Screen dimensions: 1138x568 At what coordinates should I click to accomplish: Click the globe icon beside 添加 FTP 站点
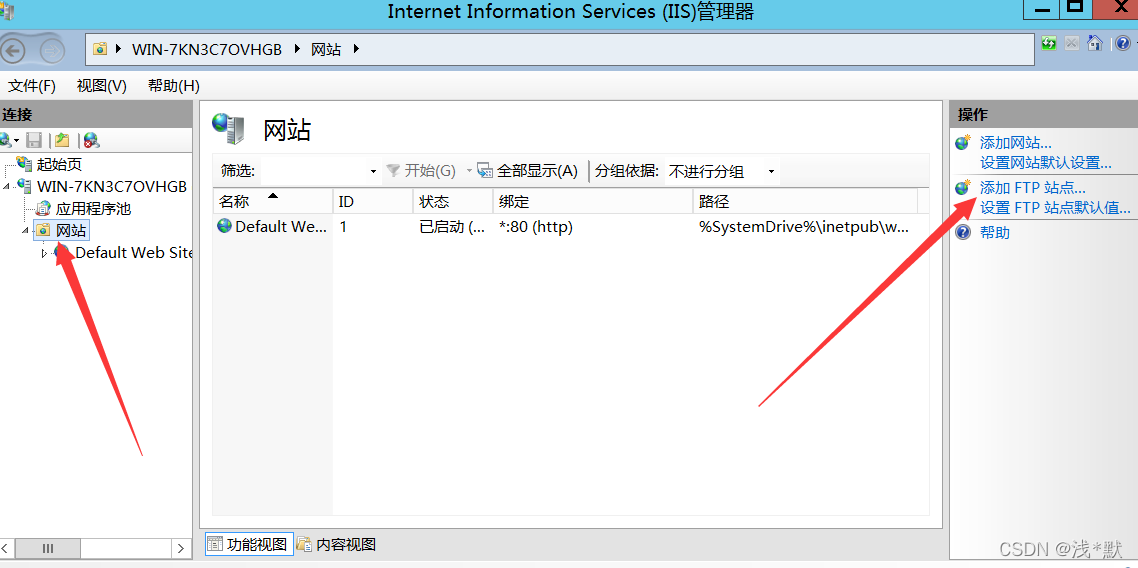tap(963, 188)
